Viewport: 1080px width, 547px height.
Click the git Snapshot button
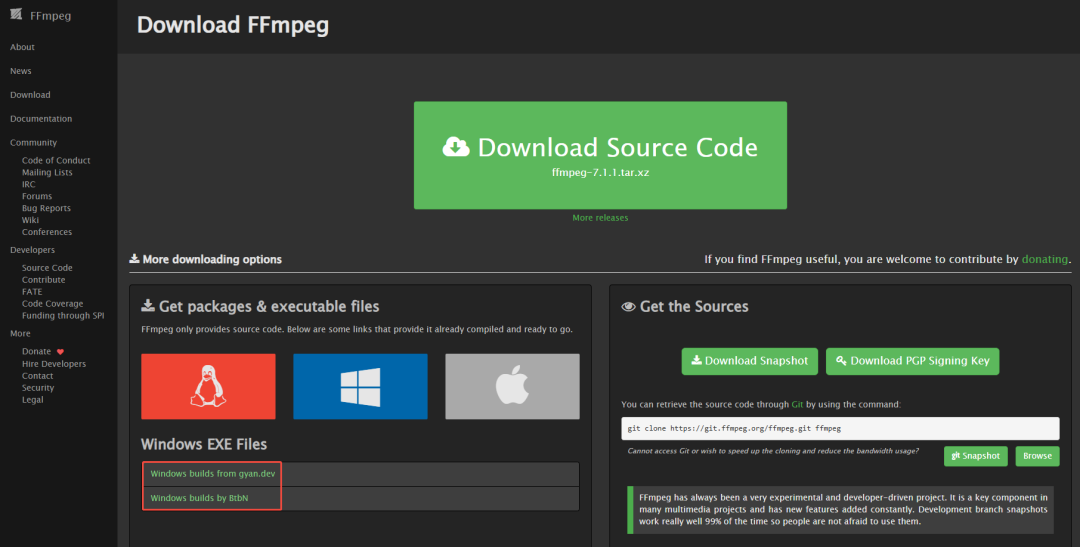click(975, 456)
